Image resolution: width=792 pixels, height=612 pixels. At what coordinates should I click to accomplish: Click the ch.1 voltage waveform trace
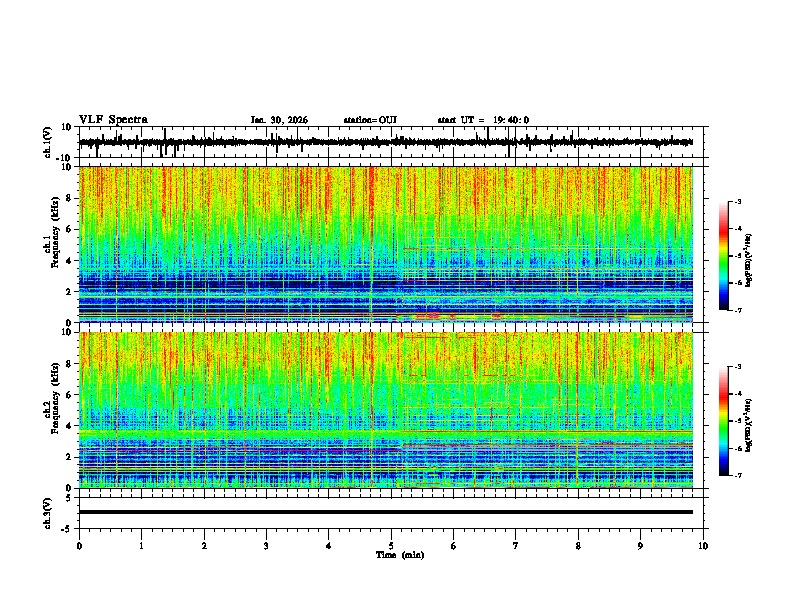click(x=385, y=142)
